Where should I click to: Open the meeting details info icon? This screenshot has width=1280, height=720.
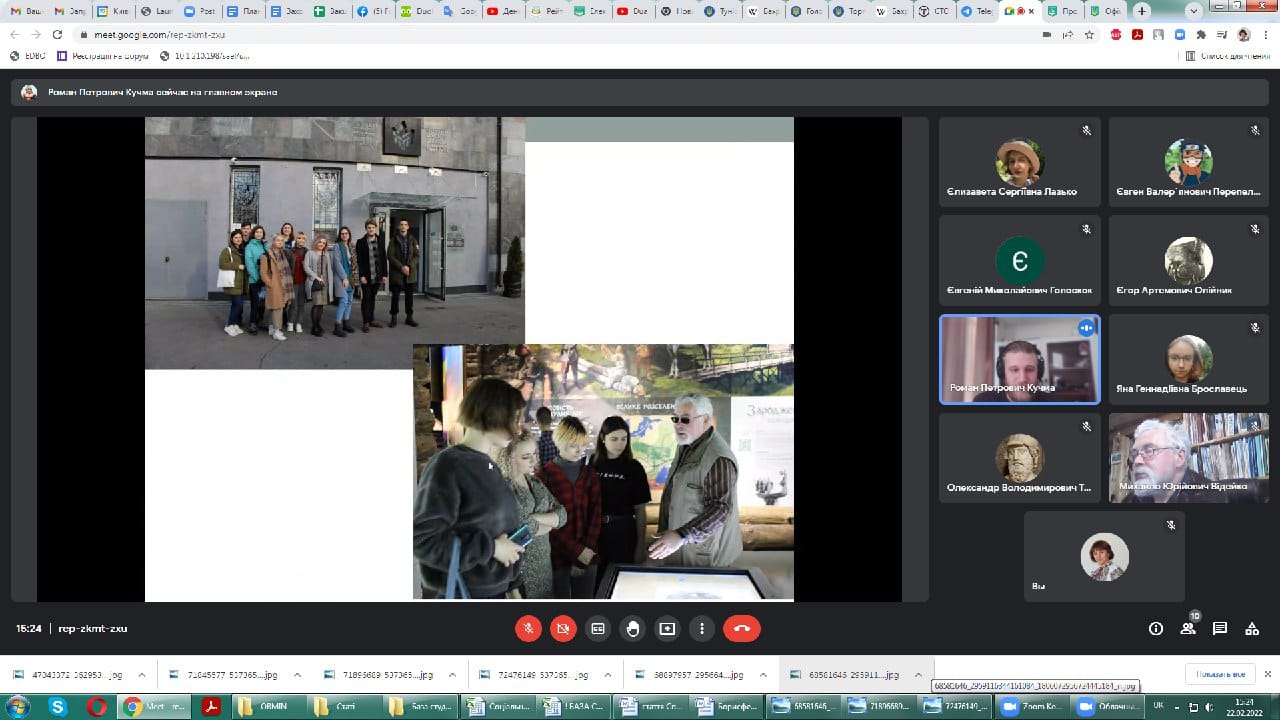(1156, 629)
